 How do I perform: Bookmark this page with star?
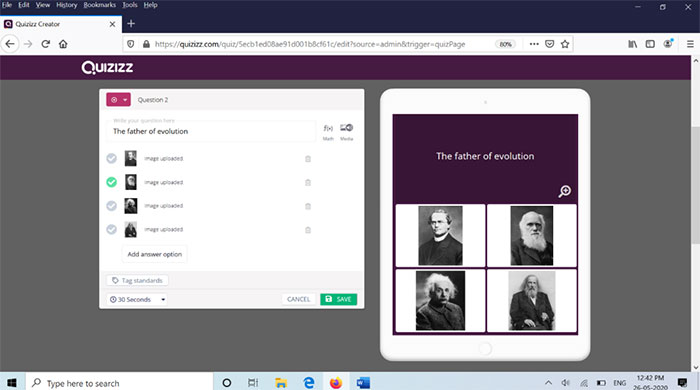[x=565, y=44]
